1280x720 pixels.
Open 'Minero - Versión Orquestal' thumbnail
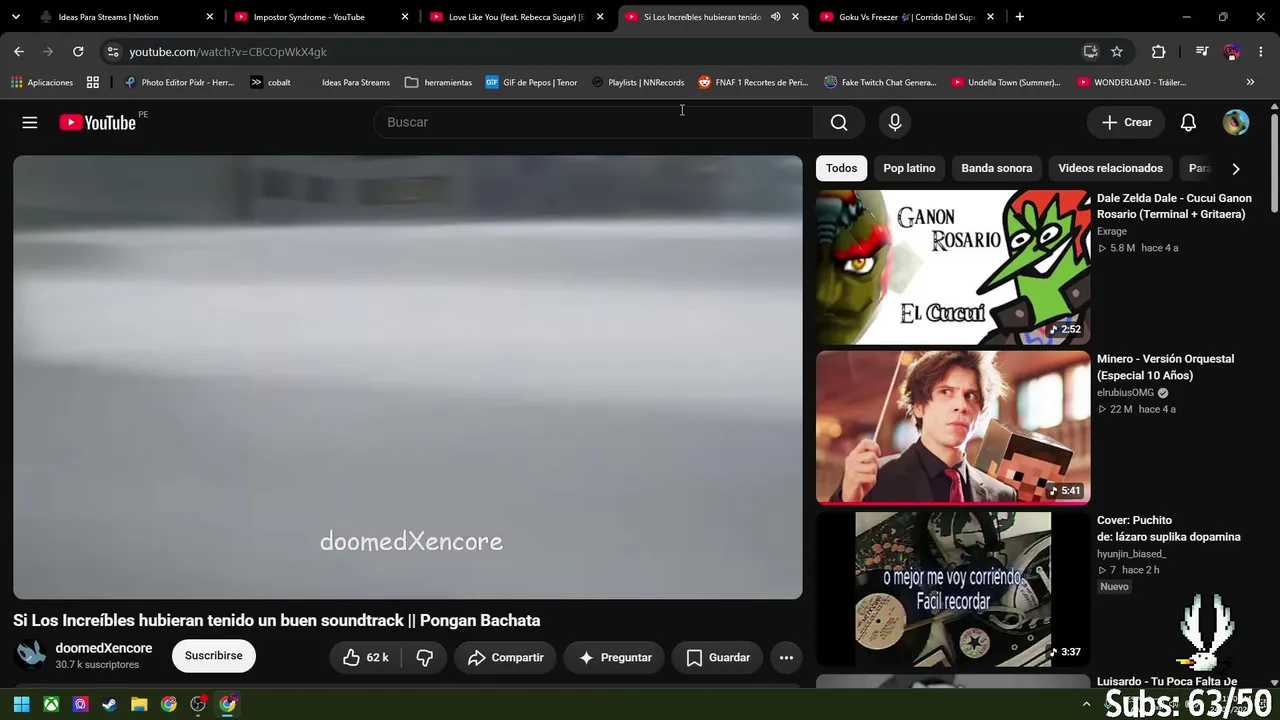click(x=953, y=427)
